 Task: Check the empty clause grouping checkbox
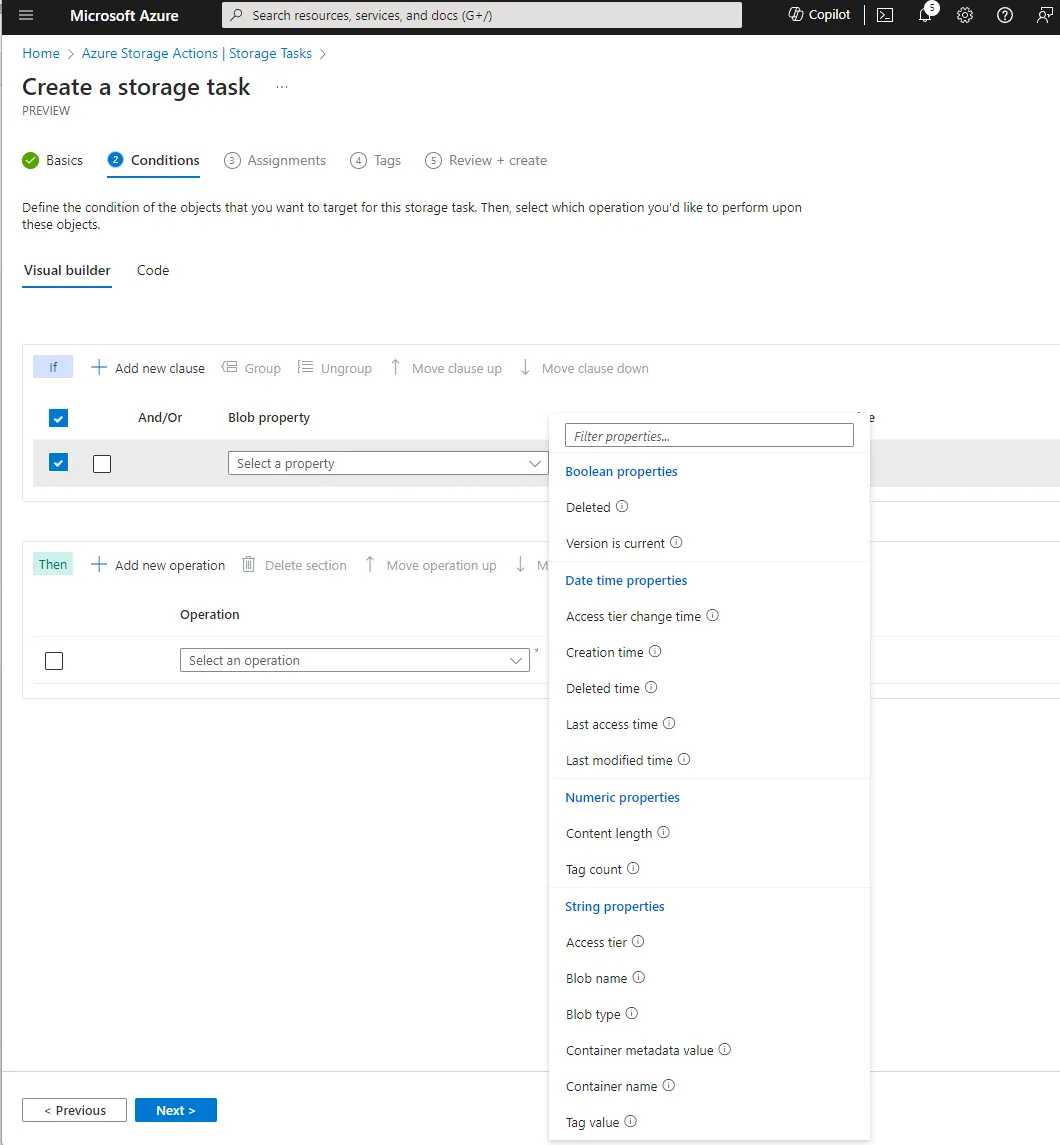point(102,464)
